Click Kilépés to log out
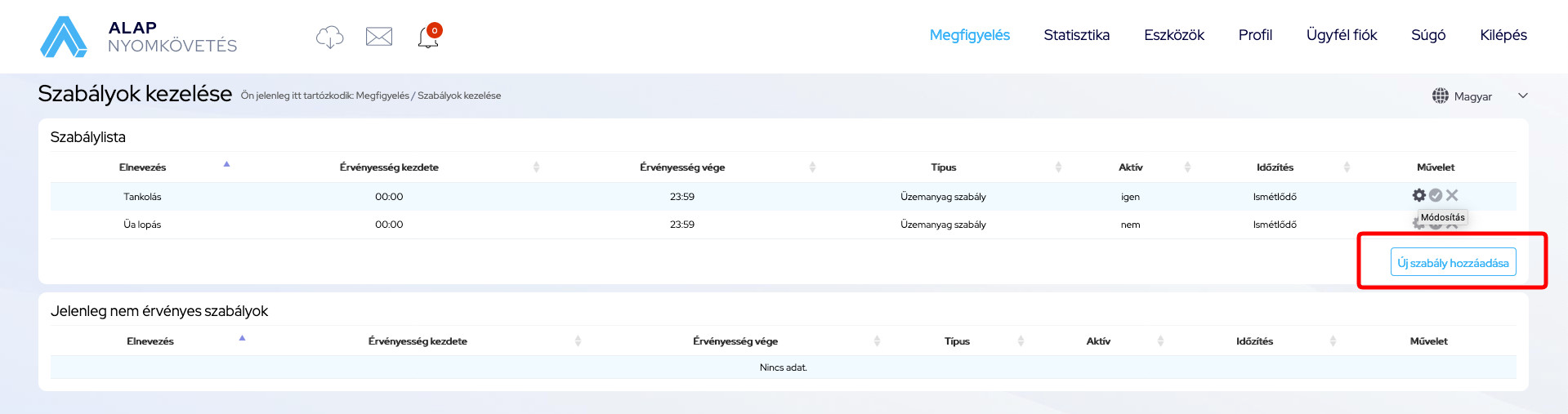This screenshot has height=414, width=1568. click(1503, 35)
